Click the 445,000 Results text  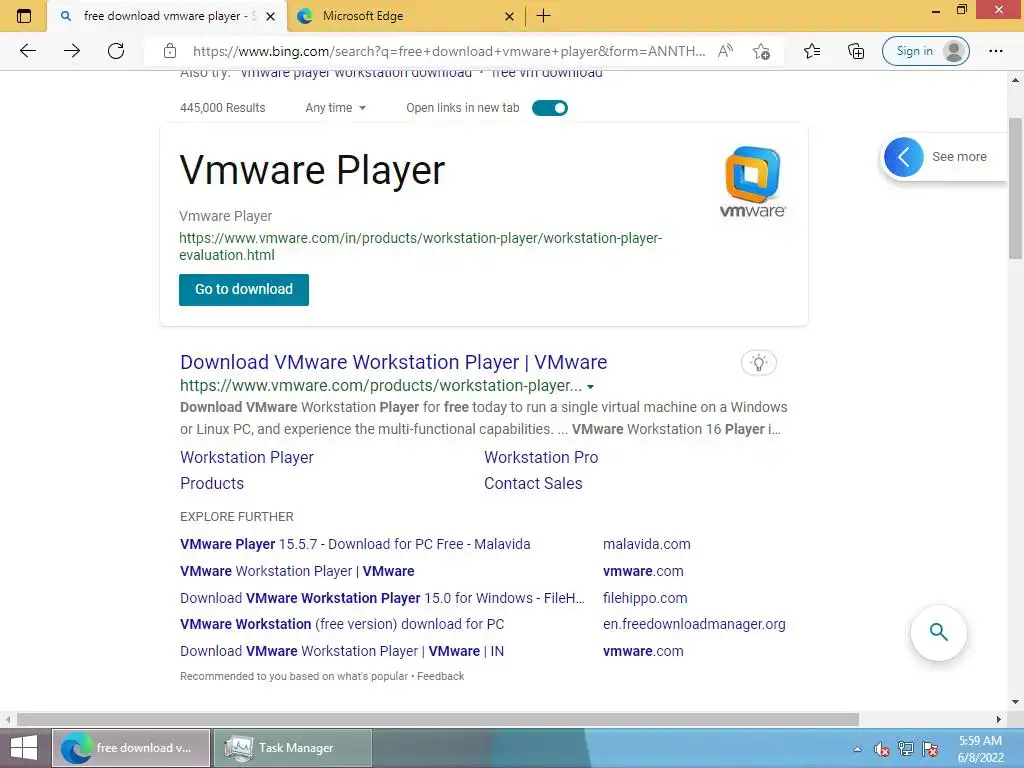click(223, 108)
